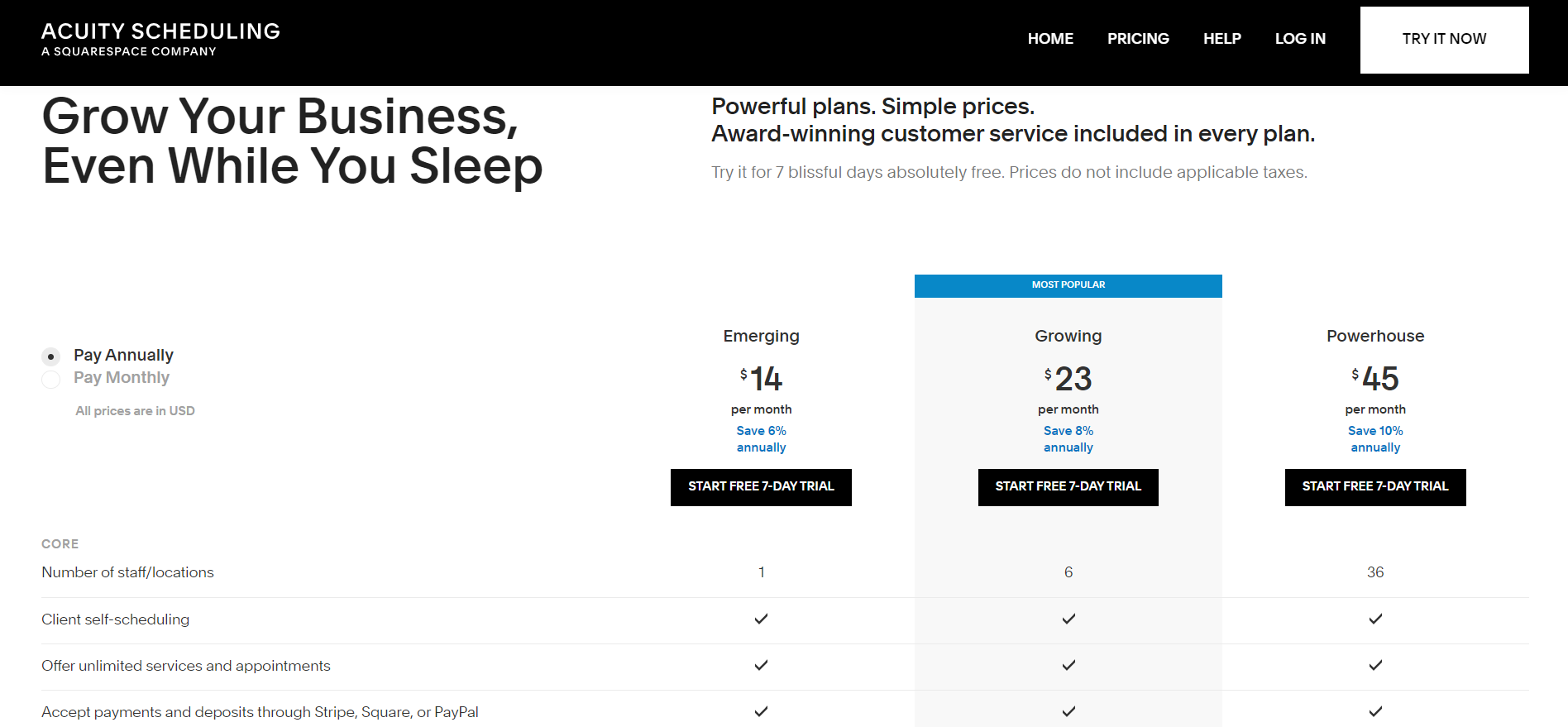Click the Growing plan name

[x=1068, y=336]
